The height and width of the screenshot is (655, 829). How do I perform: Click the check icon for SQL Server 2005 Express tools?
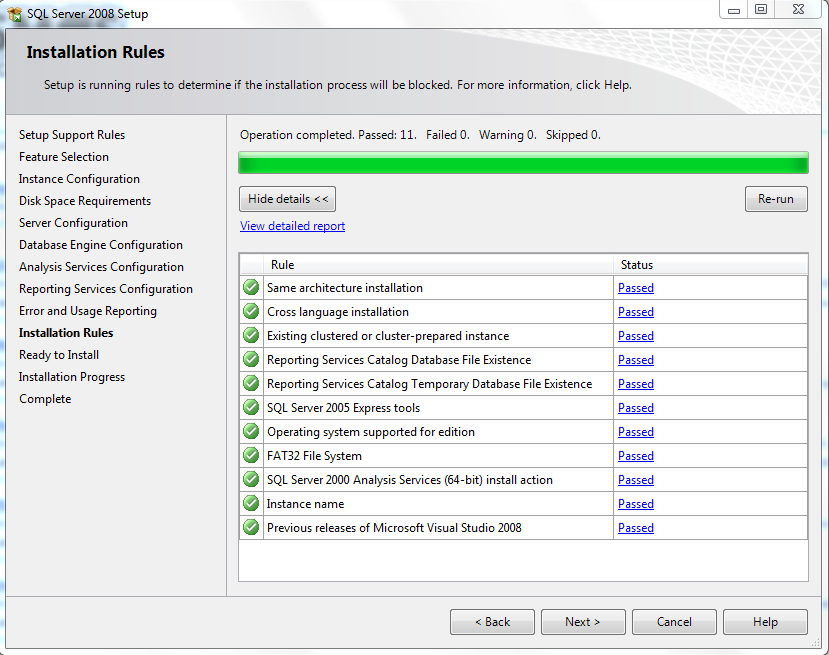[251, 408]
